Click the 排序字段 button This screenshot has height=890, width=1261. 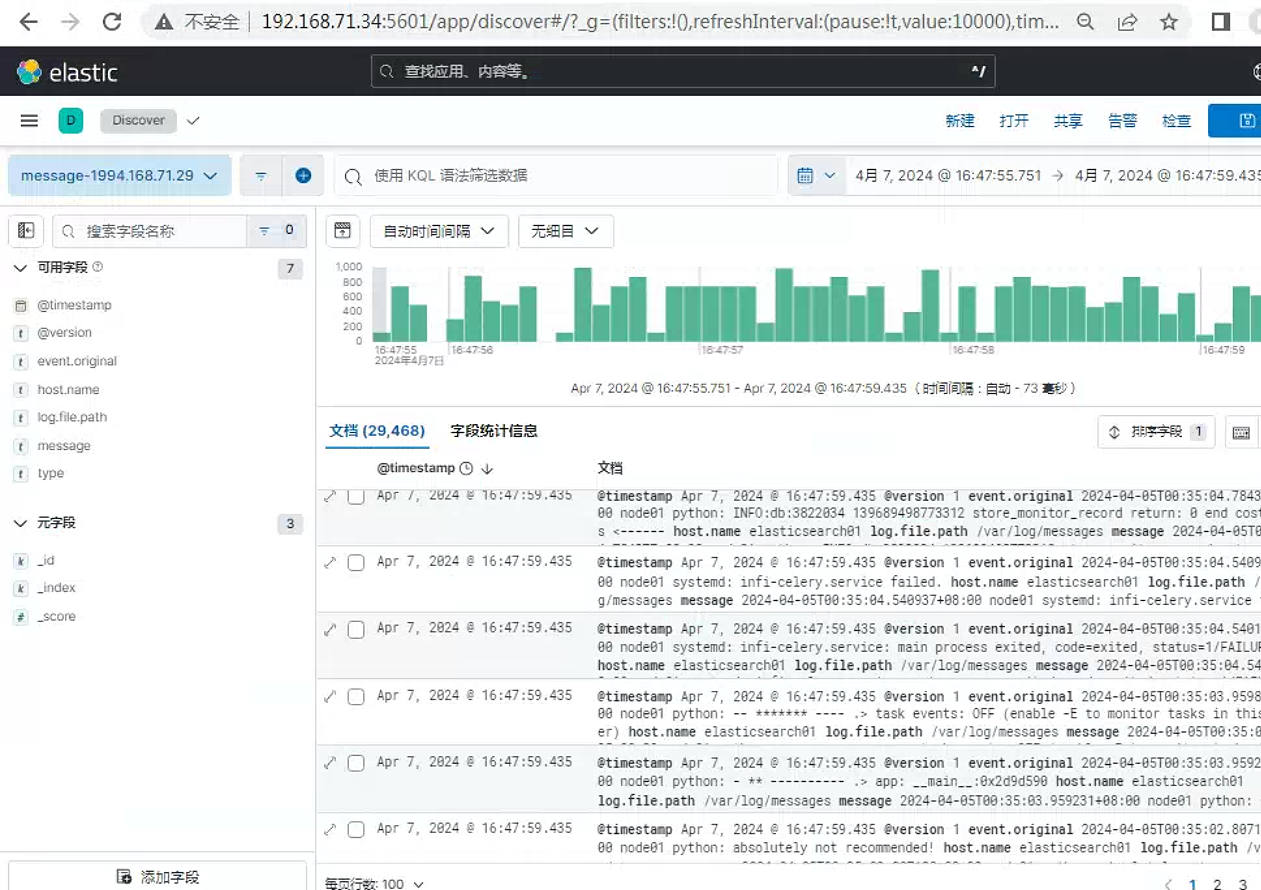click(x=1156, y=432)
